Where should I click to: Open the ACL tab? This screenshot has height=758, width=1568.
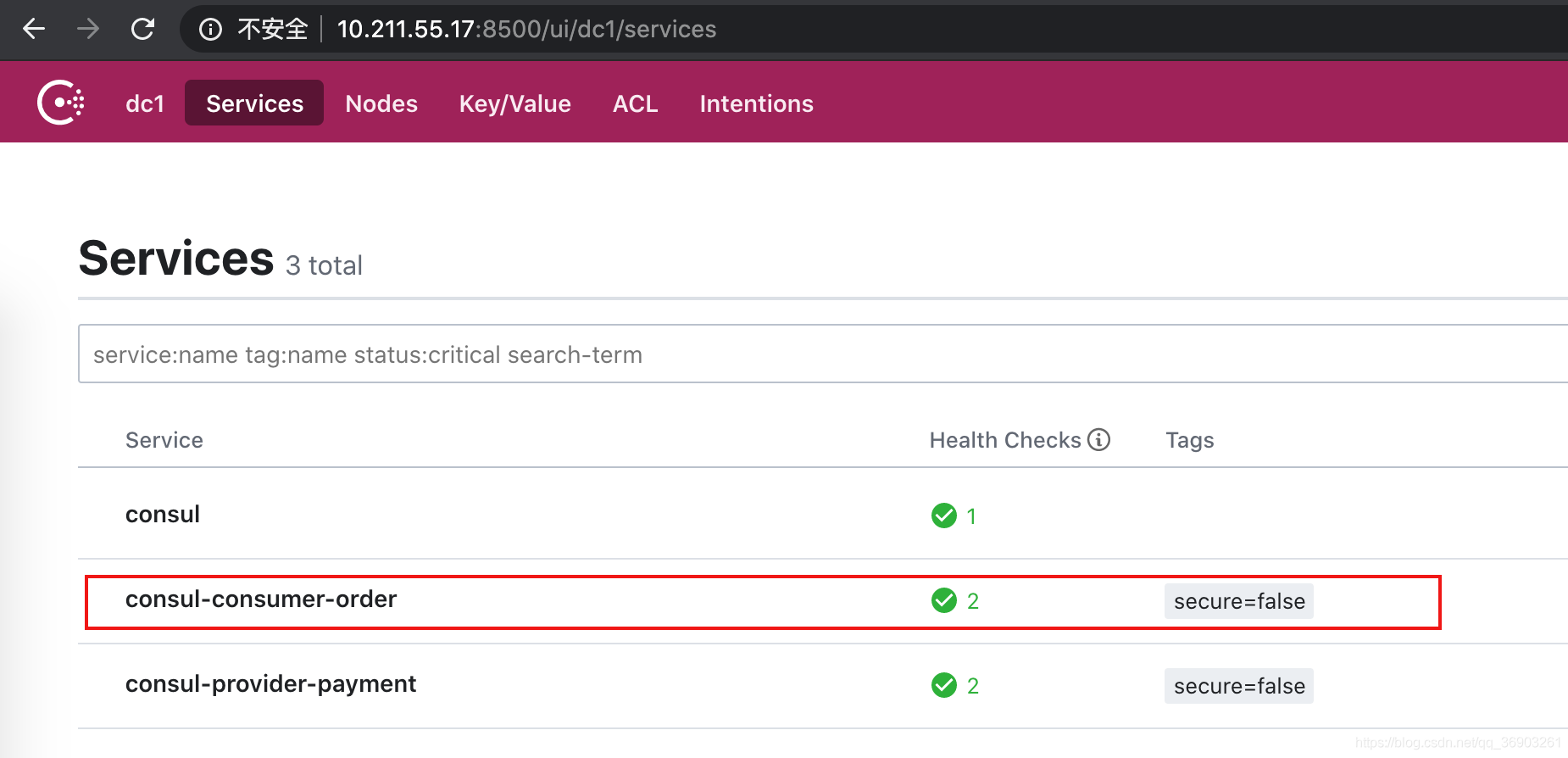point(635,103)
